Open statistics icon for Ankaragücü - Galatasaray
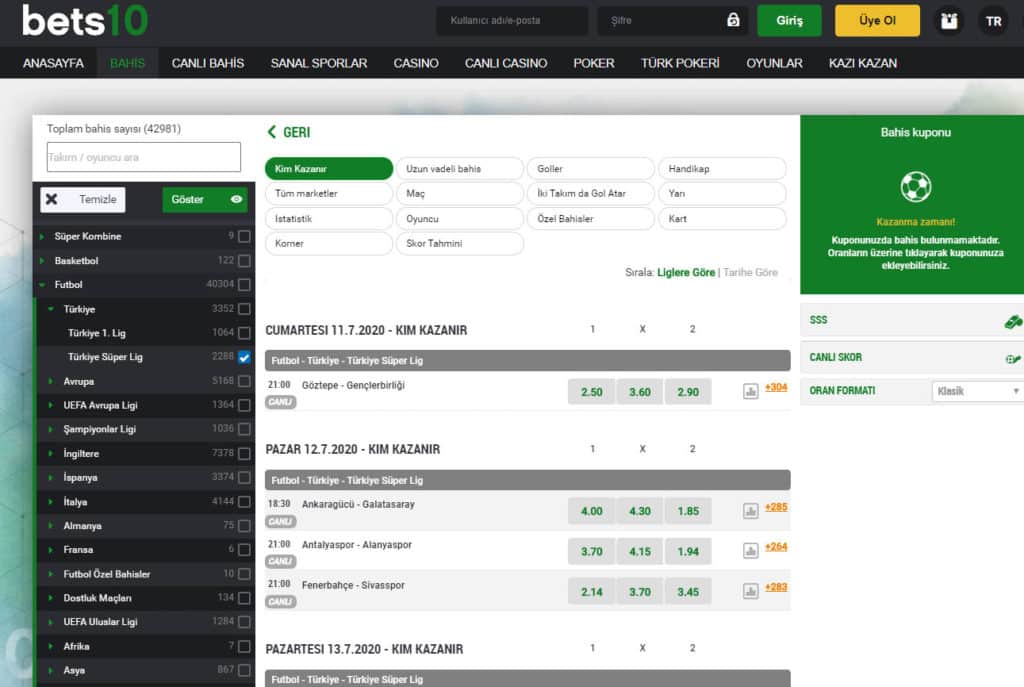Viewport: 1024px width, 687px height. coord(750,511)
